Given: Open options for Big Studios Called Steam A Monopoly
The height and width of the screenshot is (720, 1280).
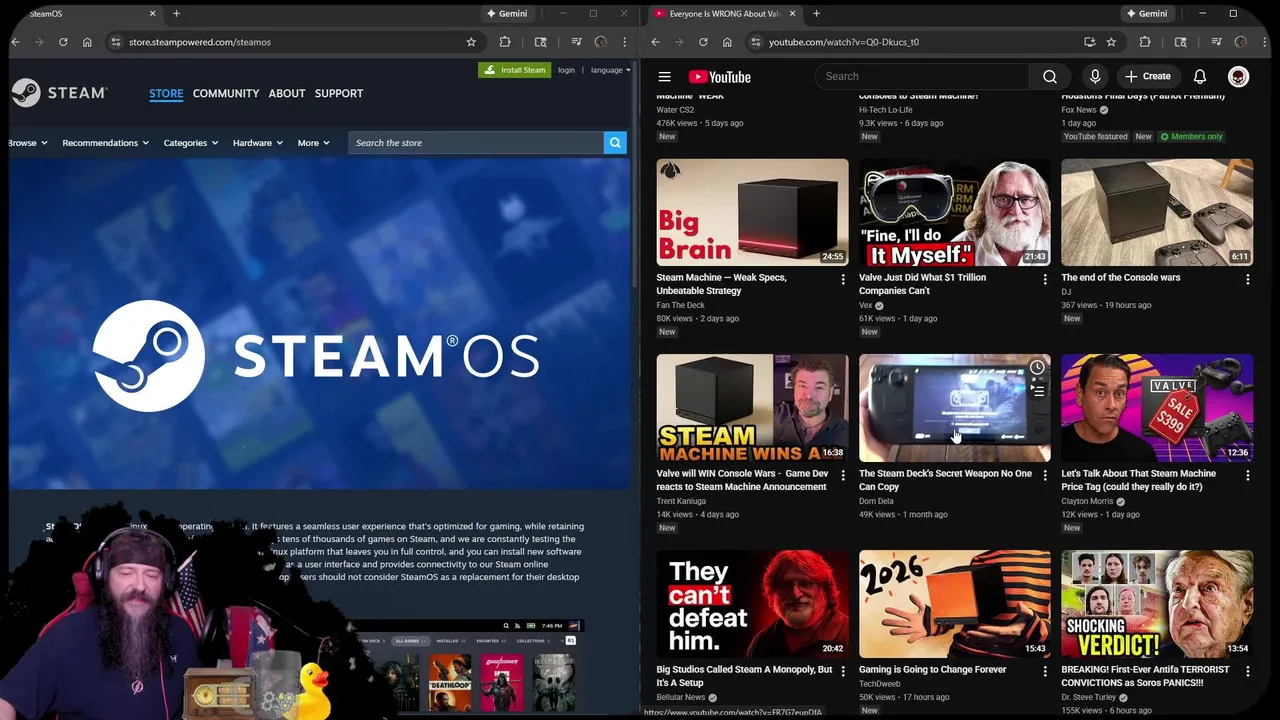Looking at the screenshot, I should [843, 672].
